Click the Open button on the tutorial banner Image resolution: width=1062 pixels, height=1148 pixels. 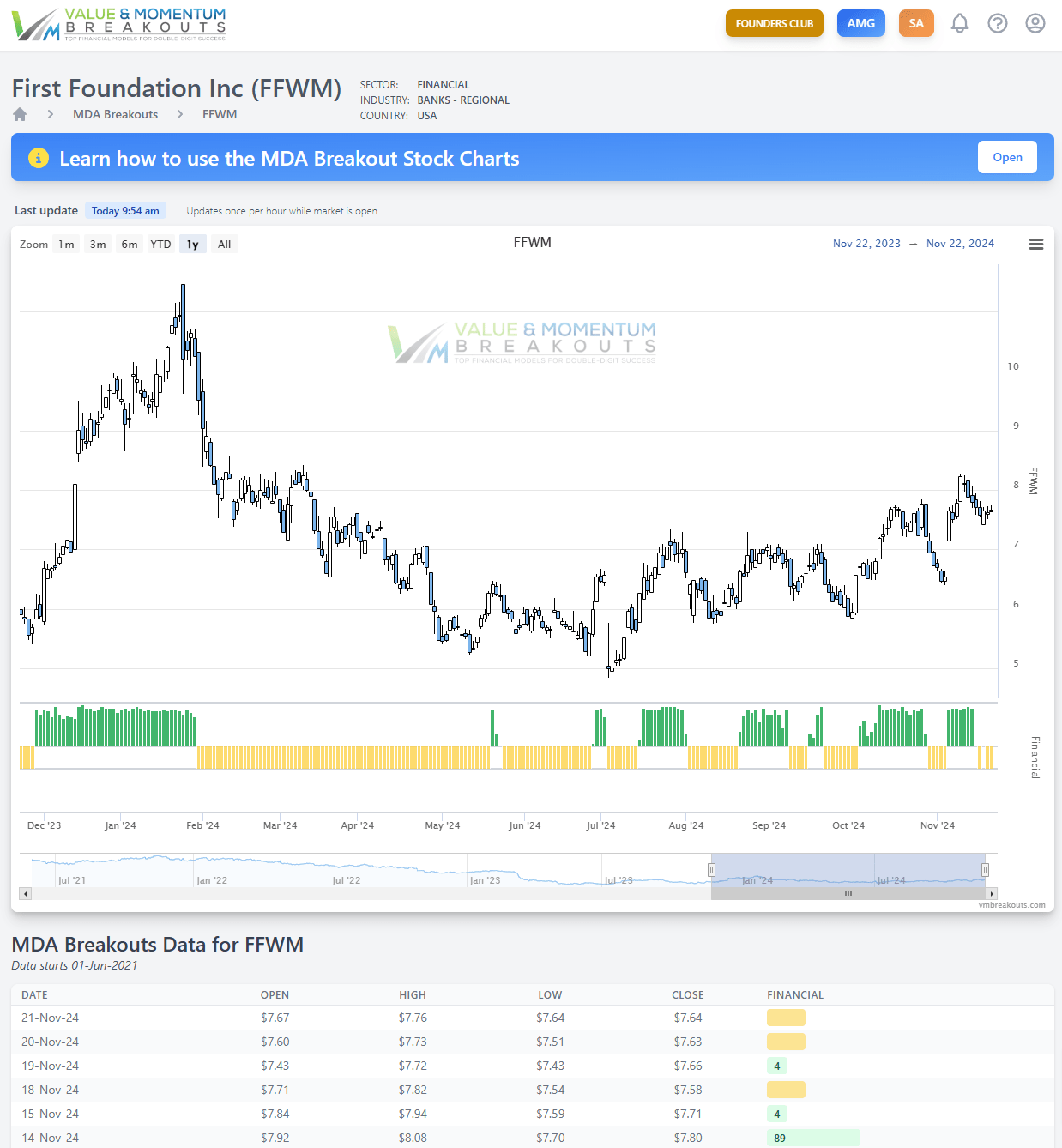(x=1007, y=157)
